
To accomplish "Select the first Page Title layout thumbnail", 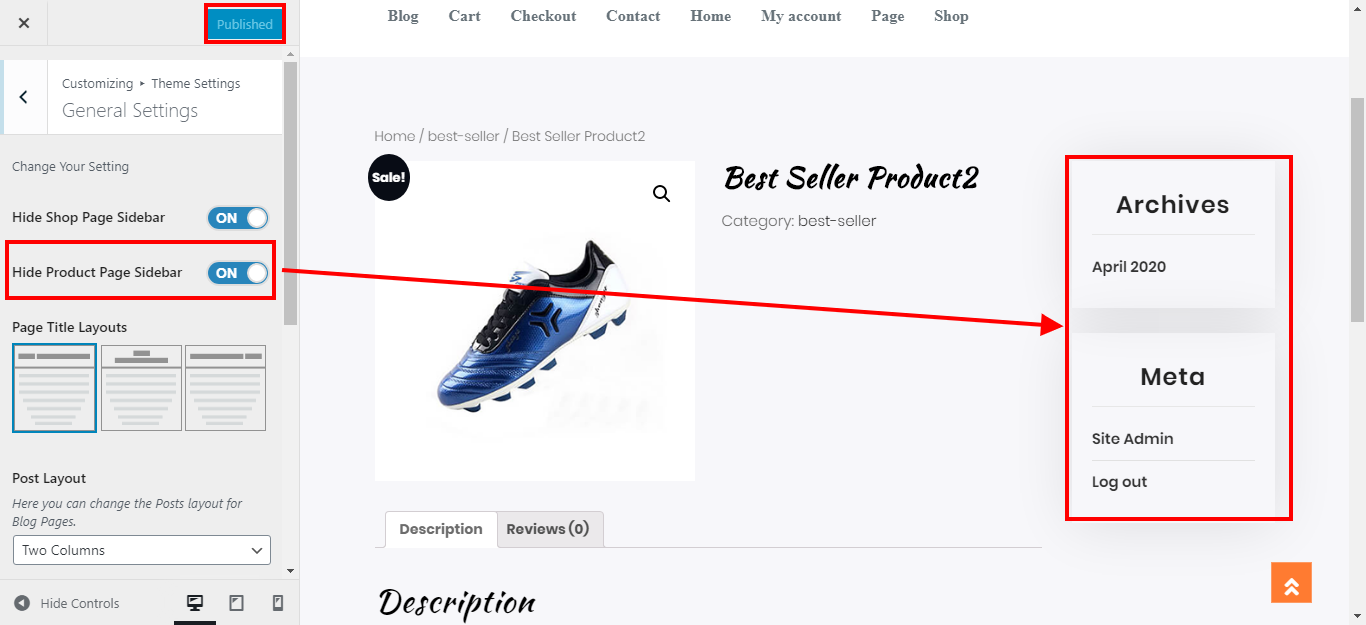I will tap(55, 388).
